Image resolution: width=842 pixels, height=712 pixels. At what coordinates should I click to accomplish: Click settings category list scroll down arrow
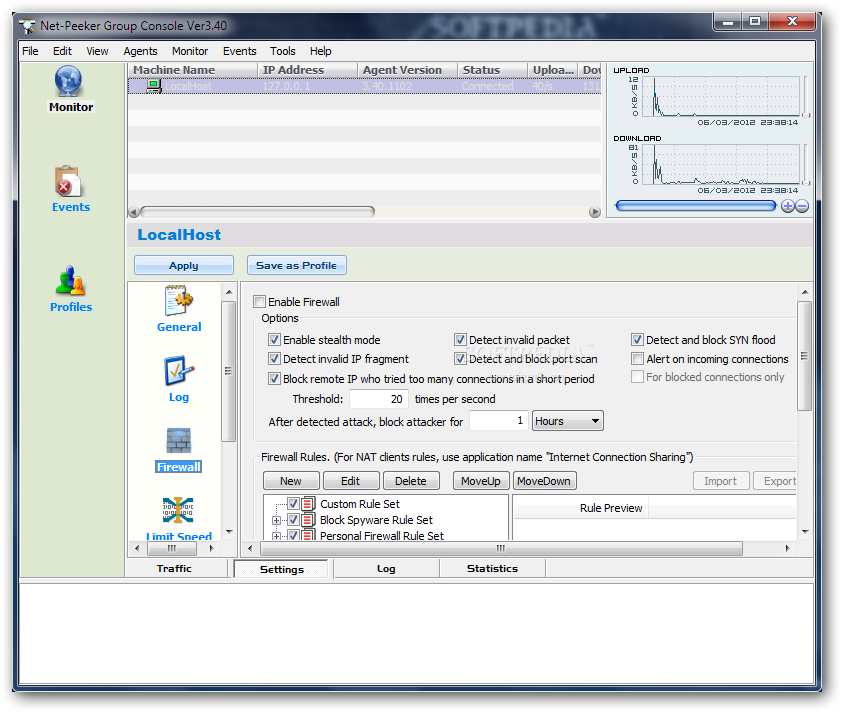(x=229, y=532)
